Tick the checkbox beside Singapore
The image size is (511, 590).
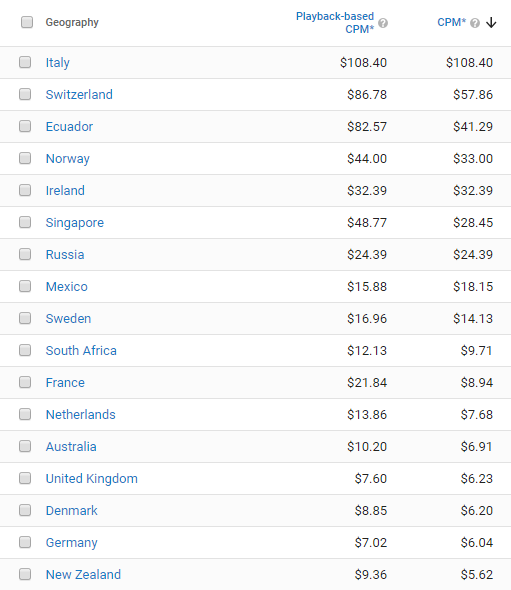pyautogui.click(x=25, y=222)
